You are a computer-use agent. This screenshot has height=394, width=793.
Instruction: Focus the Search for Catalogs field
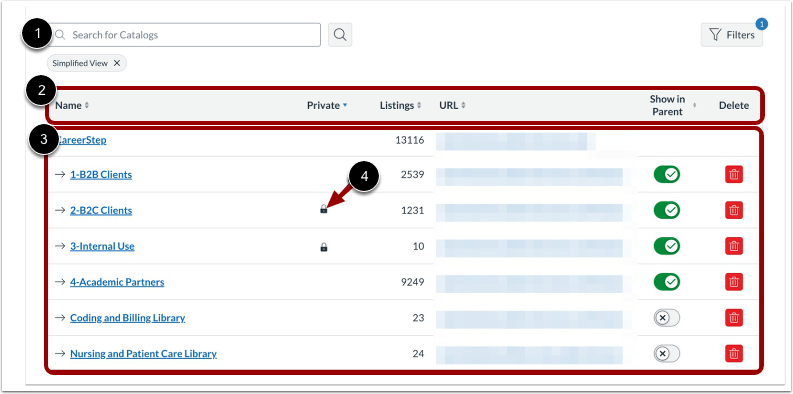coord(185,35)
